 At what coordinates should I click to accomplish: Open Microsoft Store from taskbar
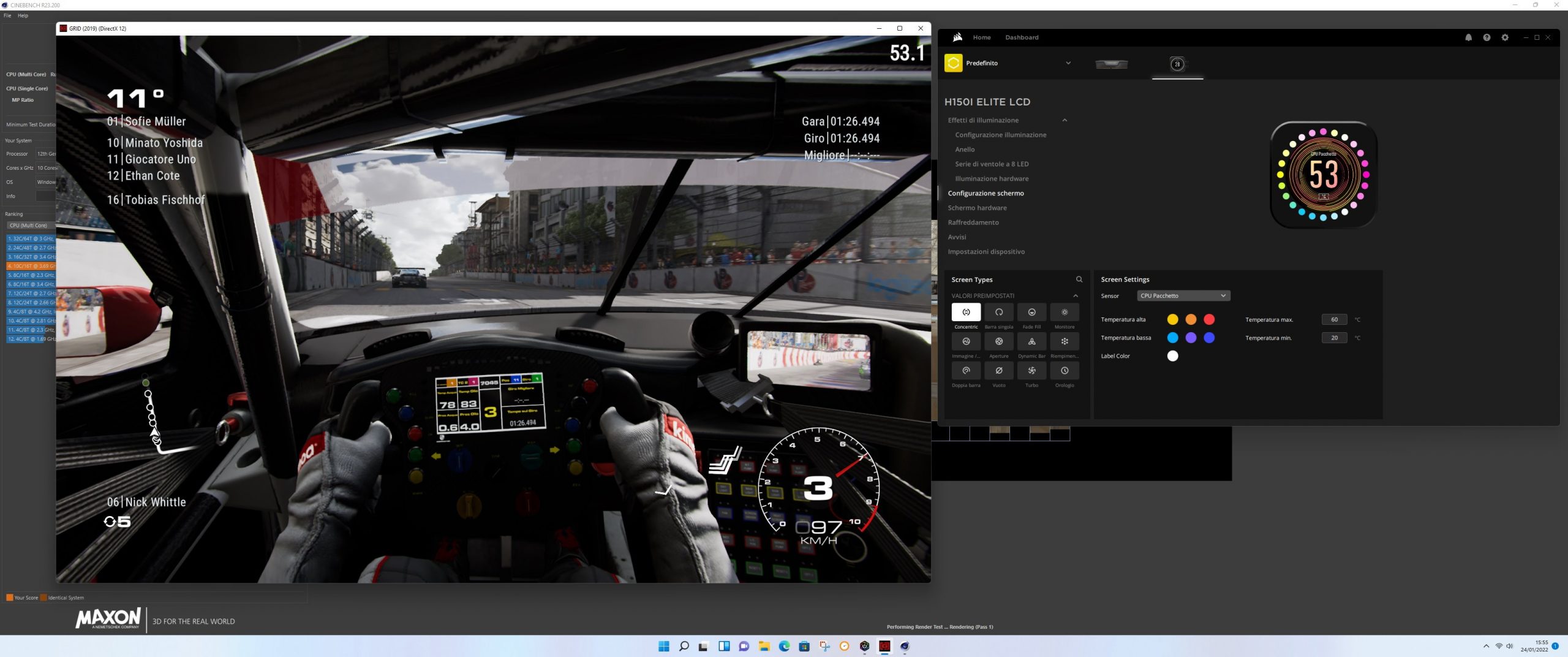[x=804, y=646]
